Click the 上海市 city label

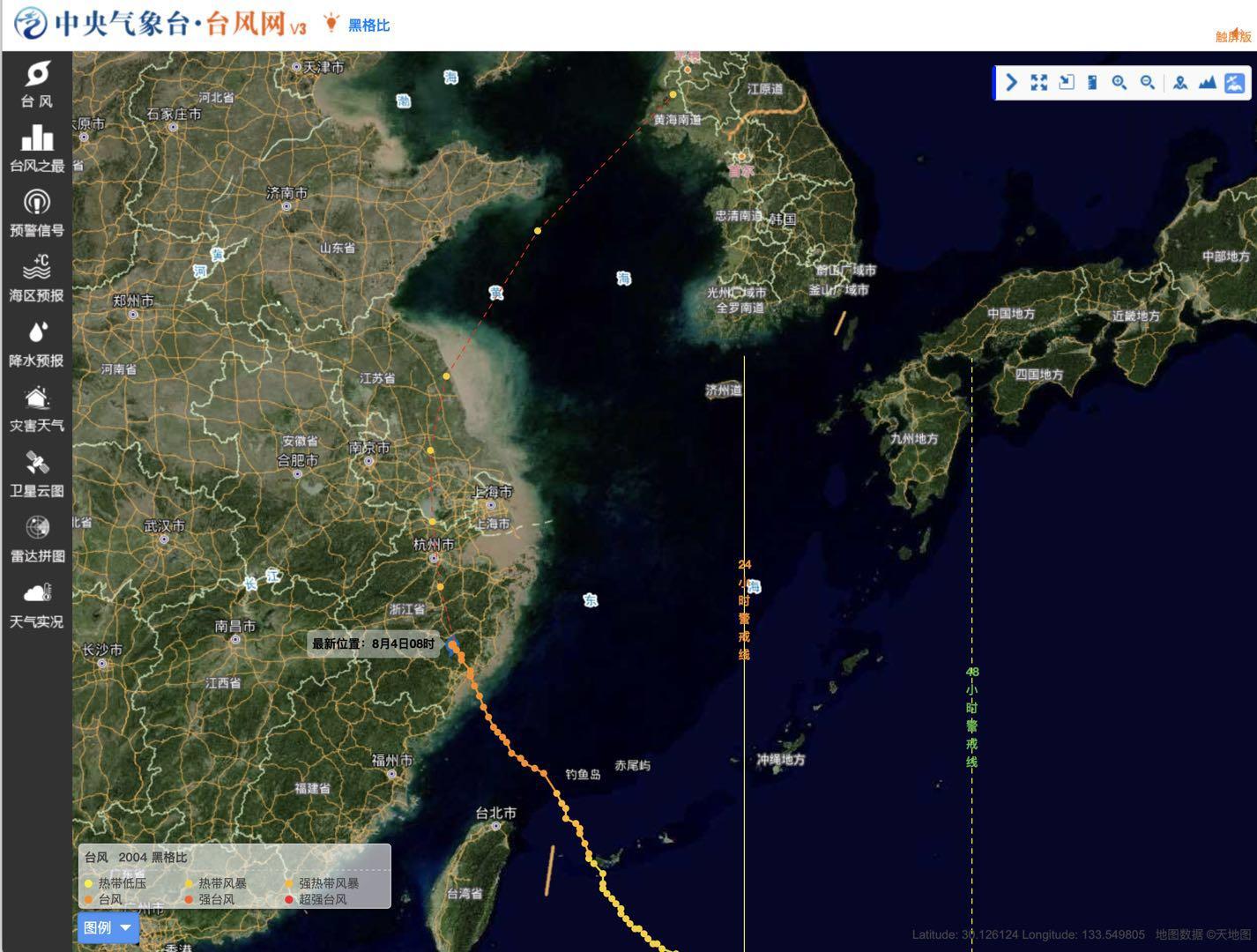pyautogui.click(x=493, y=492)
